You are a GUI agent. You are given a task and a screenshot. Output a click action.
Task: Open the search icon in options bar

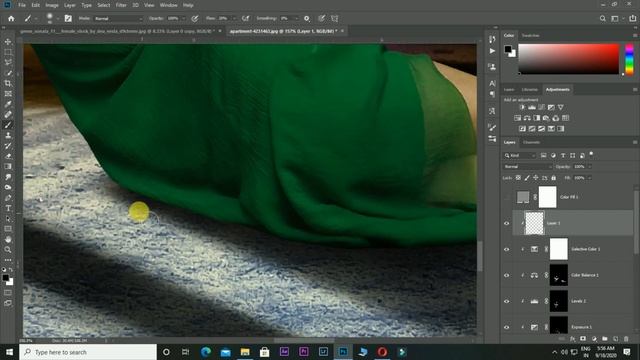(602, 18)
